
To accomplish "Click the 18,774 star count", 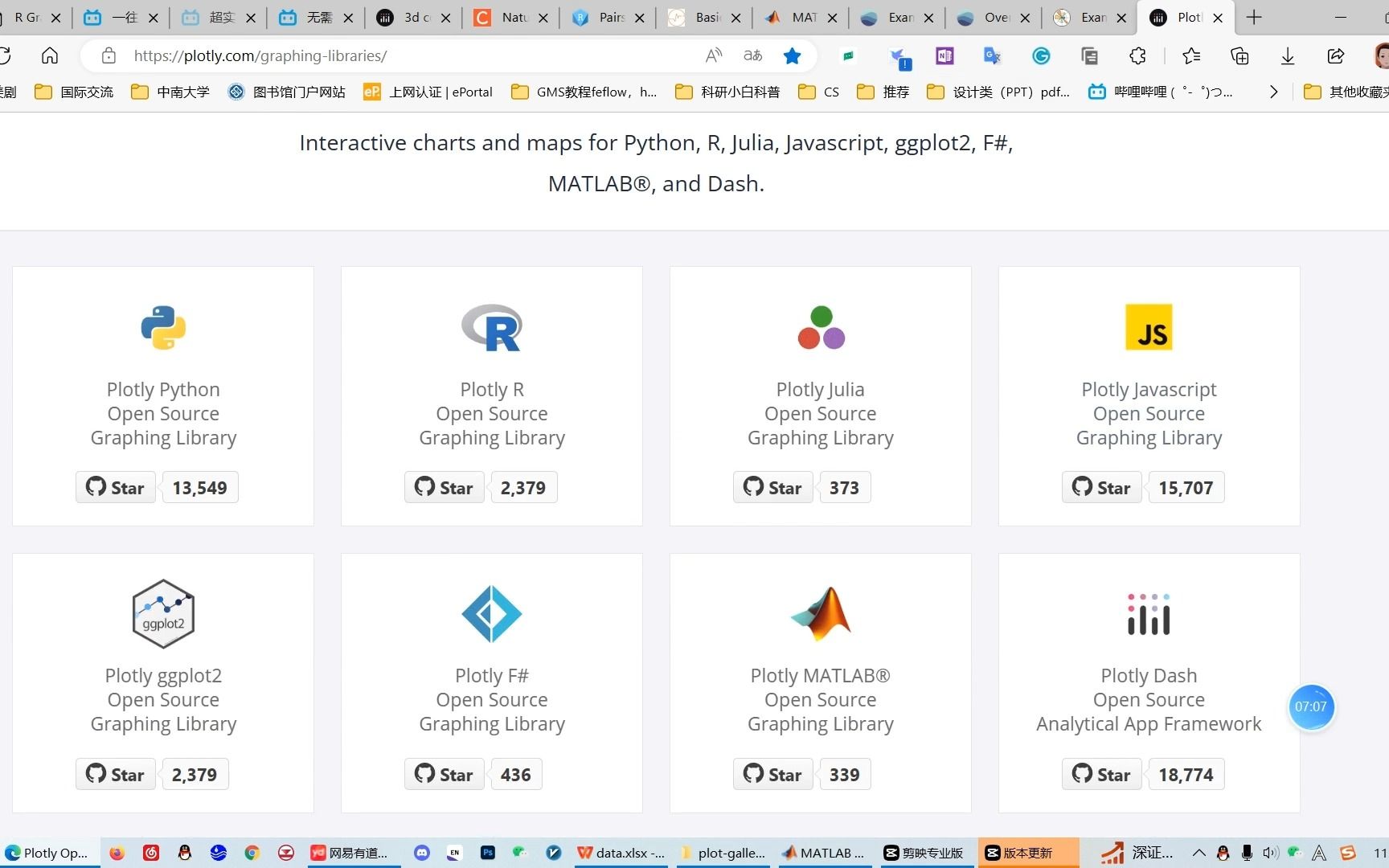I will click(x=1186, y=774).
